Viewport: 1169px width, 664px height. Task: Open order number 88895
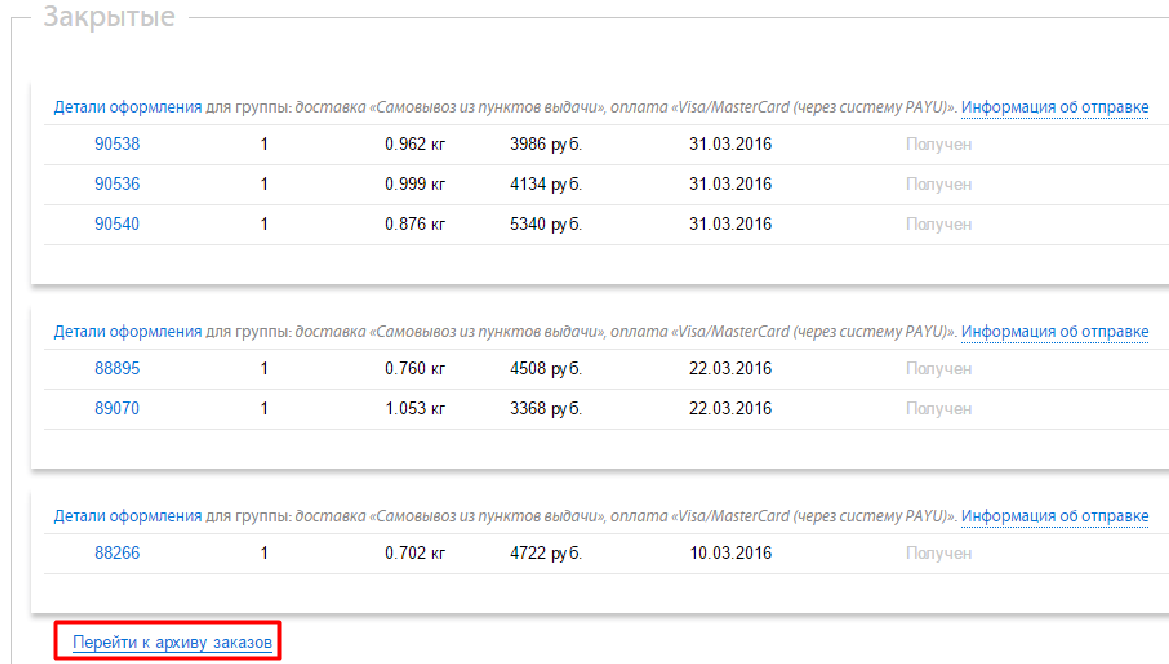pos(117,368)
